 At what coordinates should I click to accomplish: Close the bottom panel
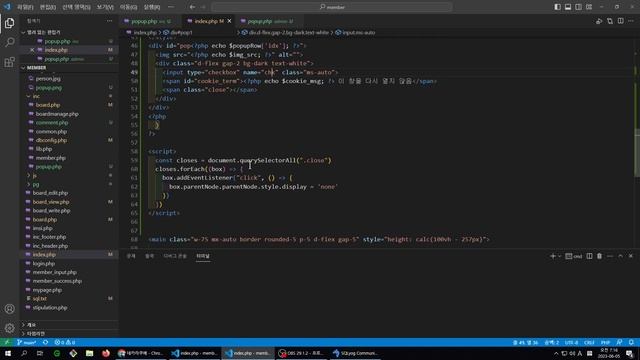pyautogui.click(x=631, y=256)
